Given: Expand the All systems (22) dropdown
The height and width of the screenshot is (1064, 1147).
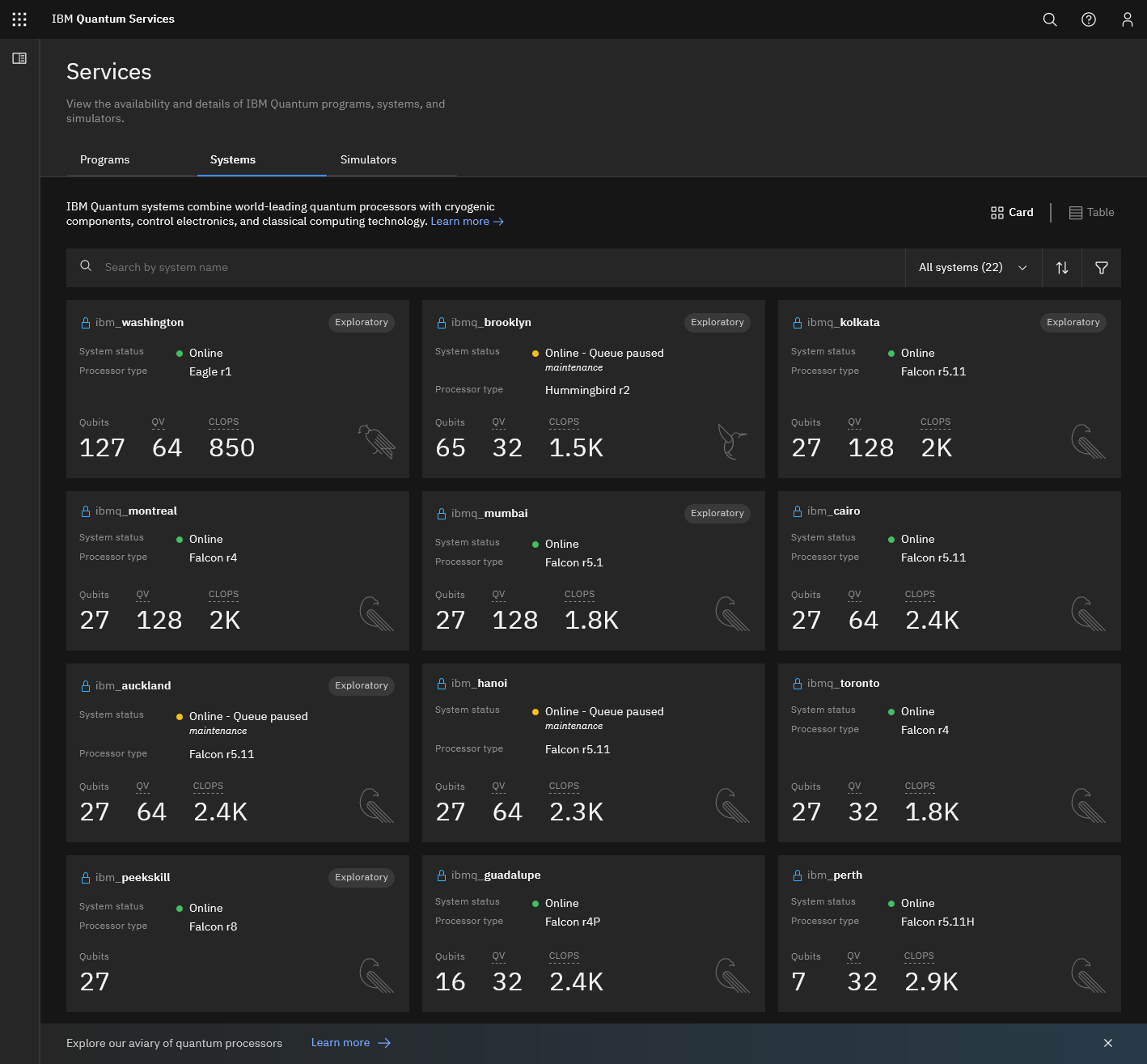Looking at the screenshot, I should click(973, 268).
